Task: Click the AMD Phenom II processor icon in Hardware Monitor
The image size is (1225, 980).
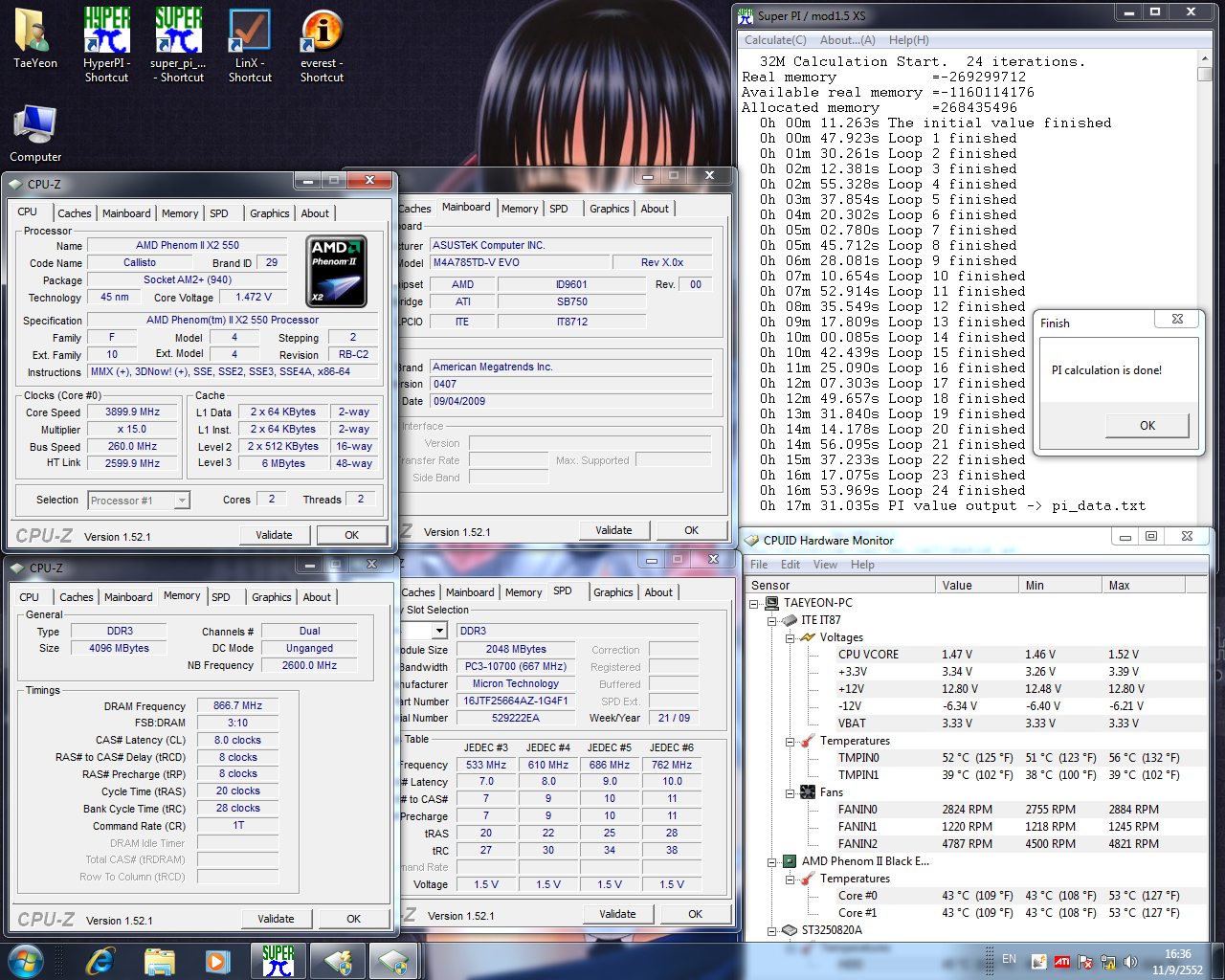Action: click(790, 861)
